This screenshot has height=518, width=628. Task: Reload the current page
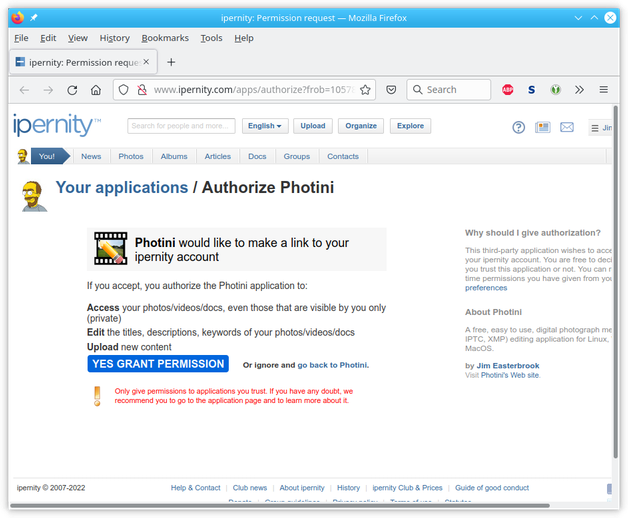tap(72, 90)
